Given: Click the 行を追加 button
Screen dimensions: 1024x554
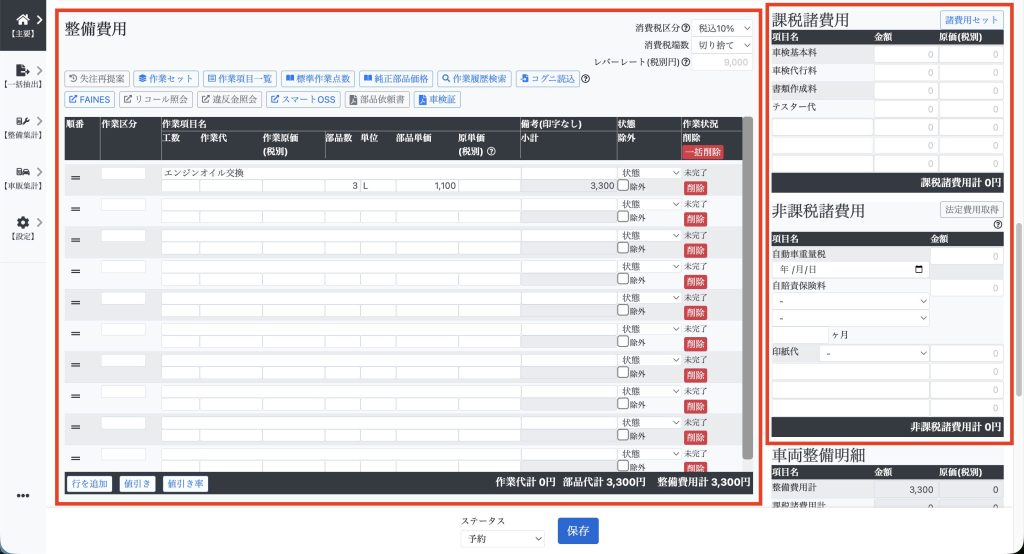Looking at the screenshot, I should 89,483.
